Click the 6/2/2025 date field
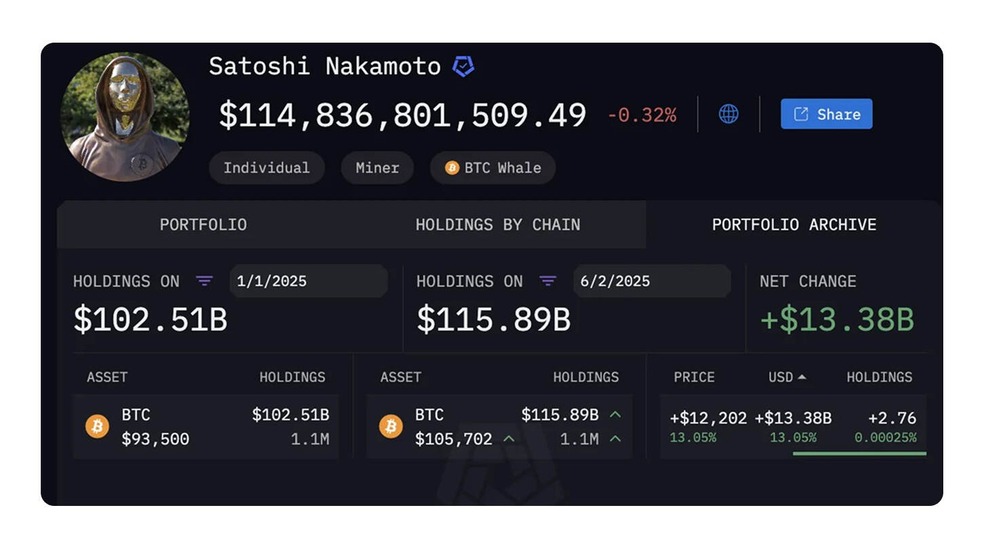Screen dimensions: 984x554 [x=651, y=281]
